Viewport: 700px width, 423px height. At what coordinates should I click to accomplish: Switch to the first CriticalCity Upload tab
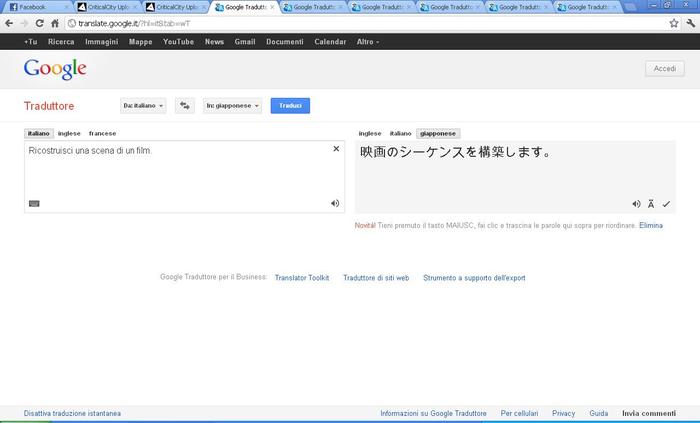tap(106, 7)
